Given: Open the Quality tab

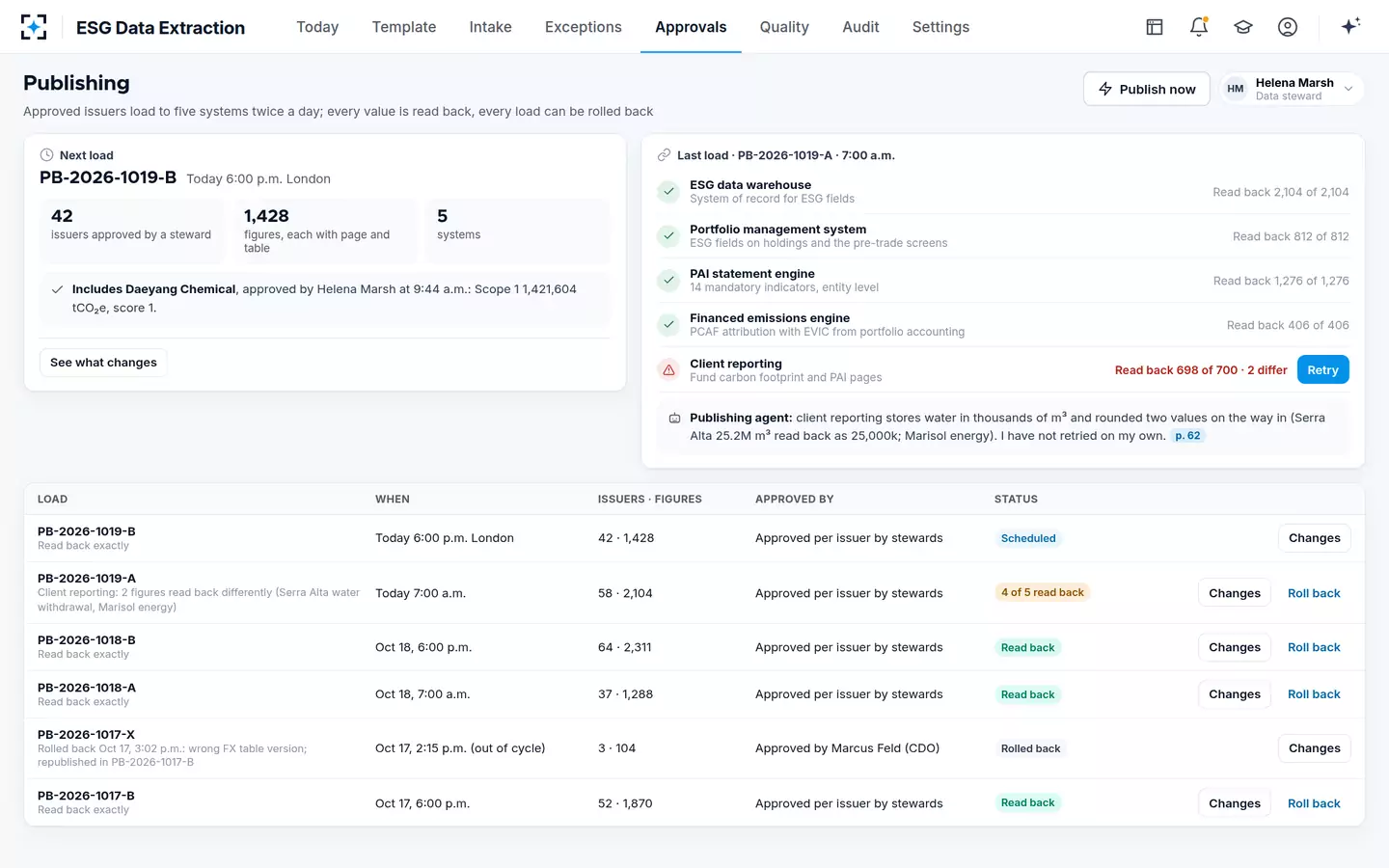Looking at the screenshot, I should coord(784,27).
